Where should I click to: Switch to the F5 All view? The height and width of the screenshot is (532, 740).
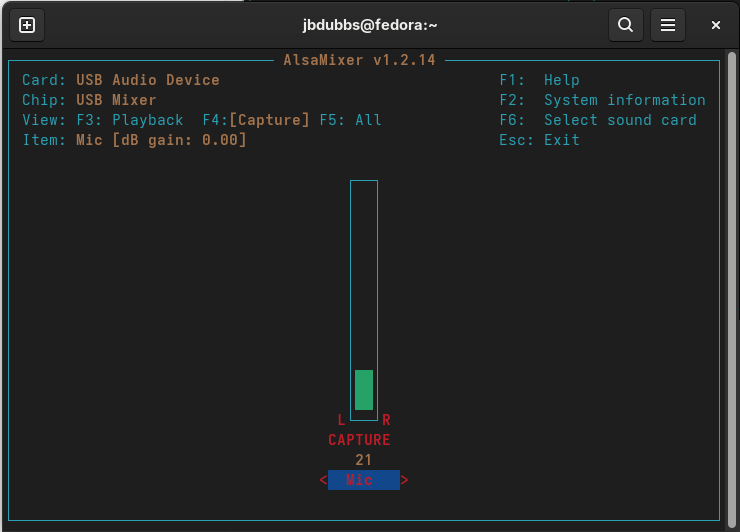tap(350, 120)
